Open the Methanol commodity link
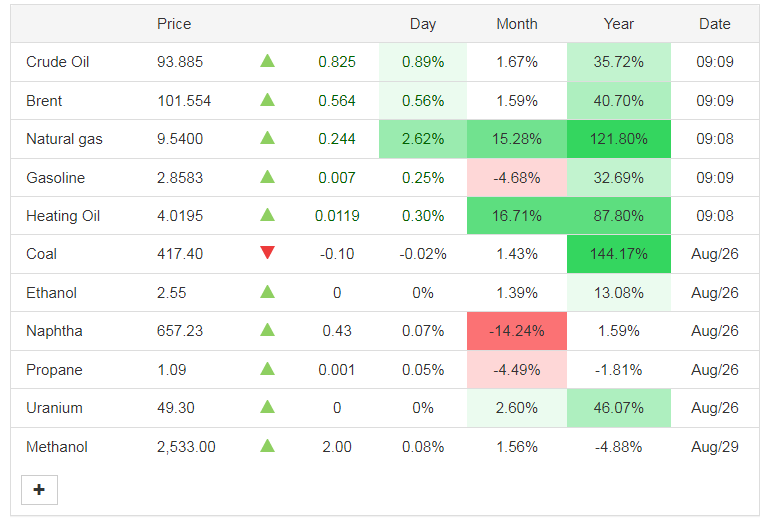The image size is (765, 523). [x=57, y=447]
